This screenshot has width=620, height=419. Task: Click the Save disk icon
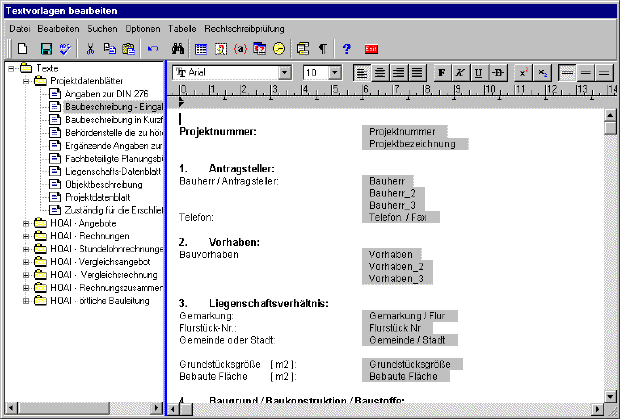tap(46, 48)
